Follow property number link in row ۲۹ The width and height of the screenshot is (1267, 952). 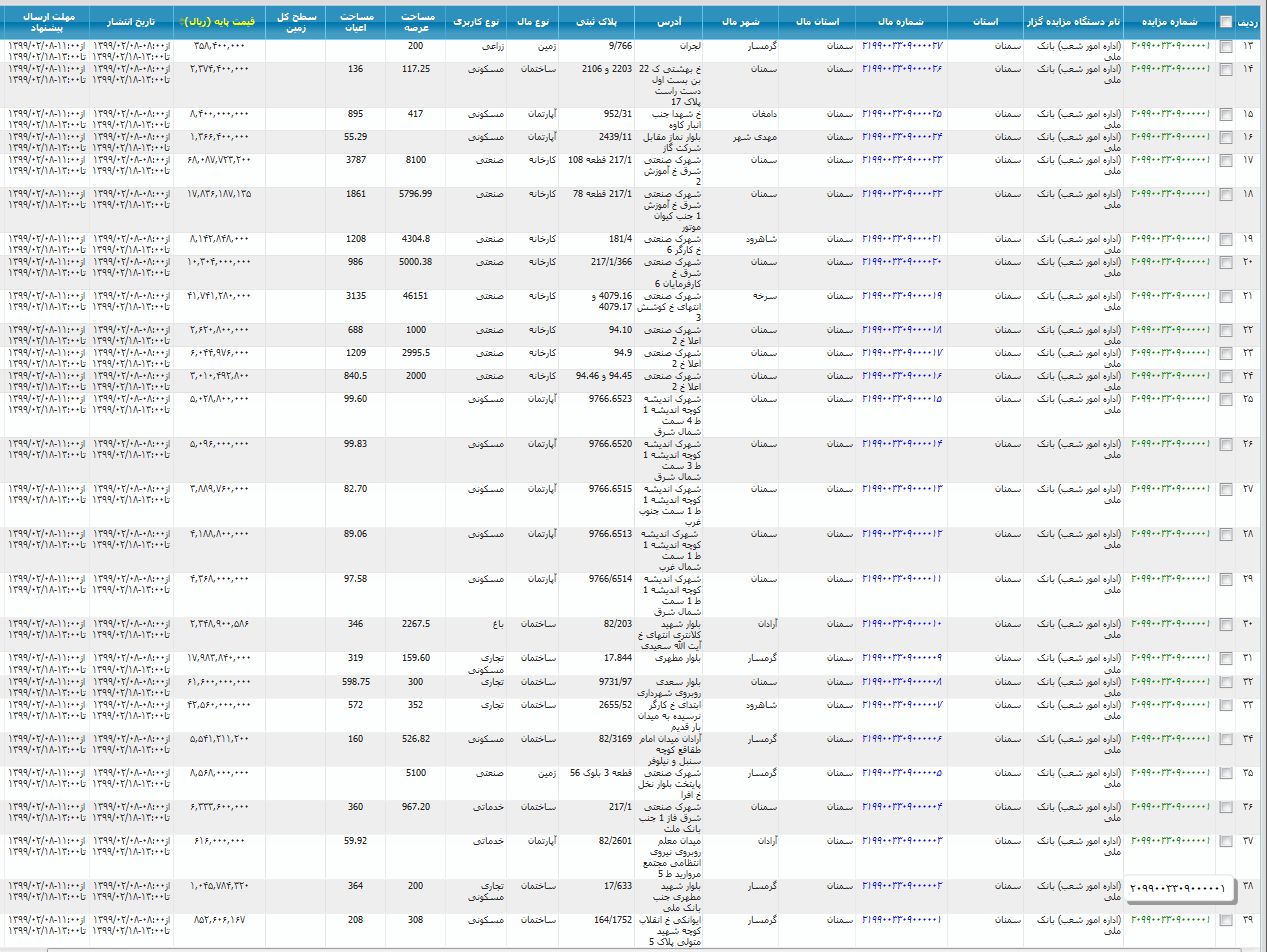(902, 579)
